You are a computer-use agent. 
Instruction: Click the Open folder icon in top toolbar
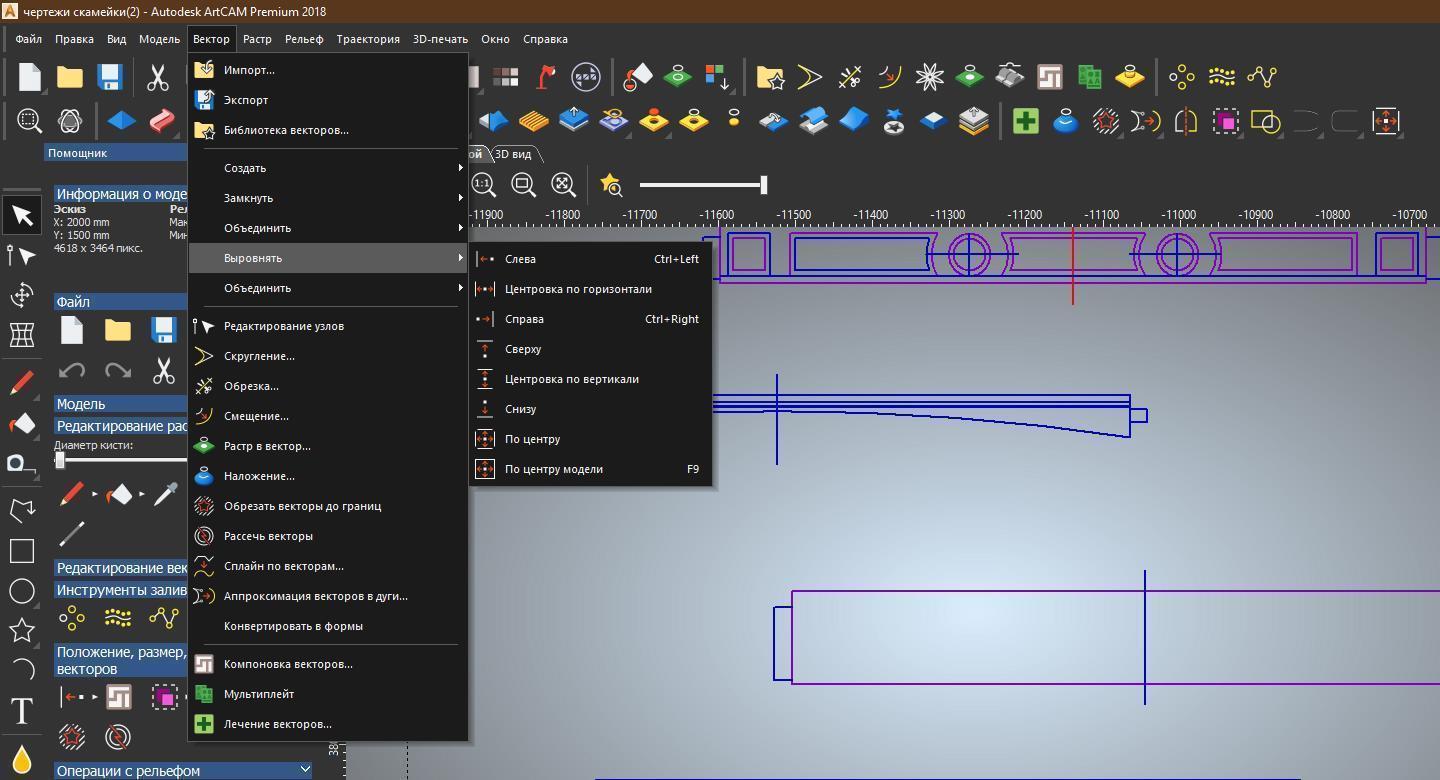(69, 77)
